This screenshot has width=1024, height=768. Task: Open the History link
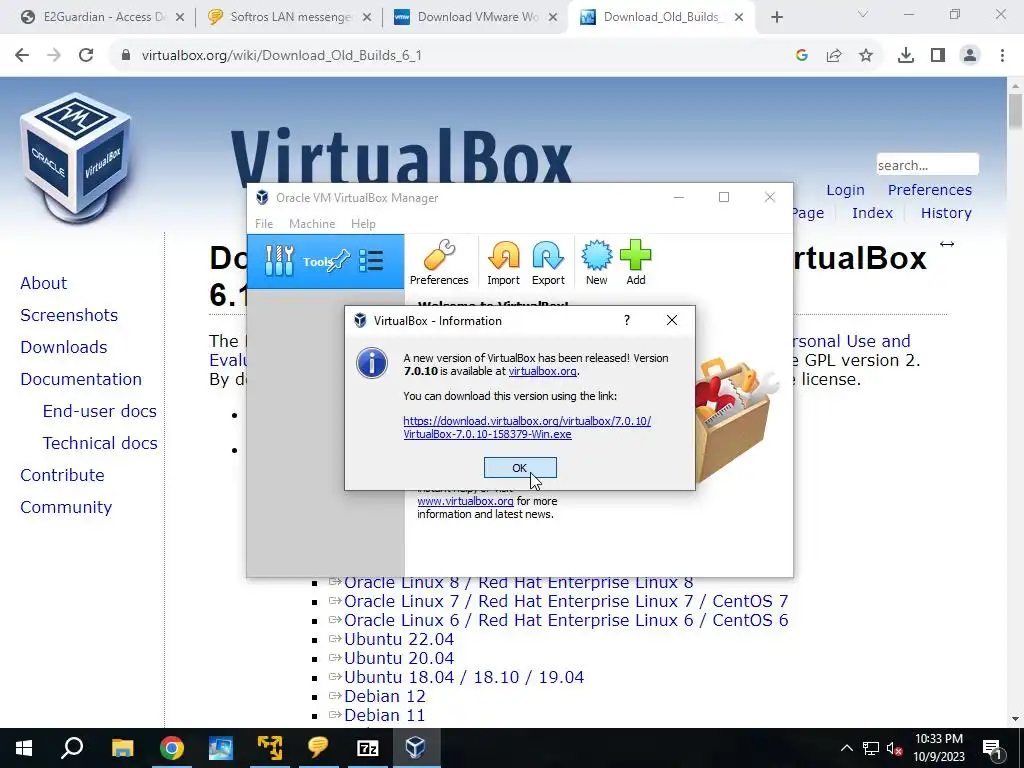(946, 213)
